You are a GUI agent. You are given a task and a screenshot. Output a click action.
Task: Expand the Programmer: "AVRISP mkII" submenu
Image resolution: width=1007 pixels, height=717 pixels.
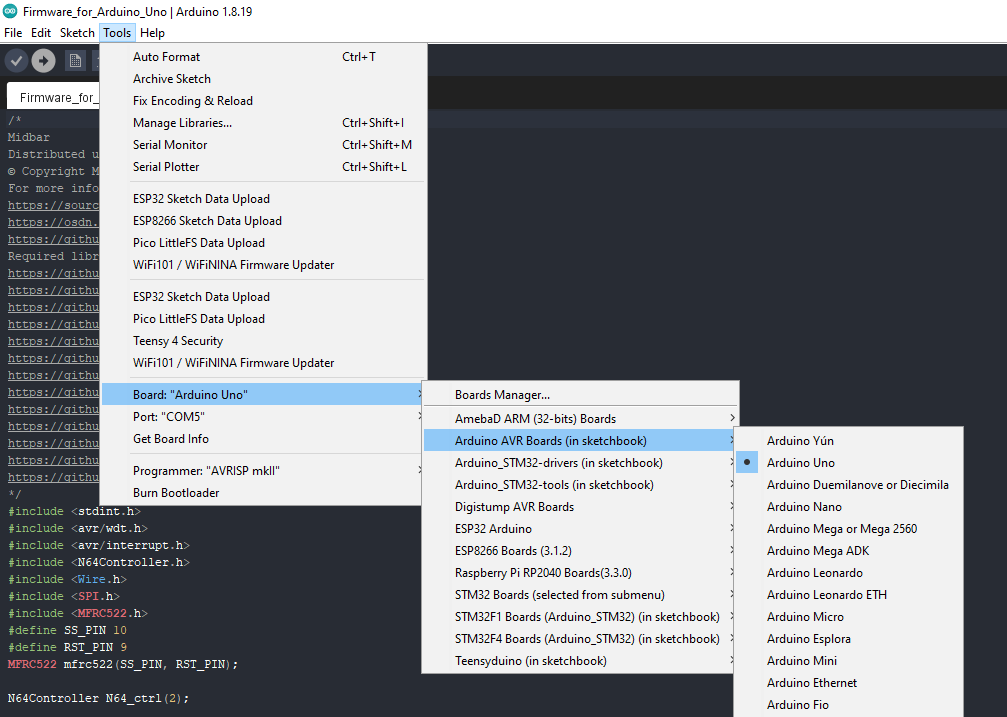tap(263, 470)
